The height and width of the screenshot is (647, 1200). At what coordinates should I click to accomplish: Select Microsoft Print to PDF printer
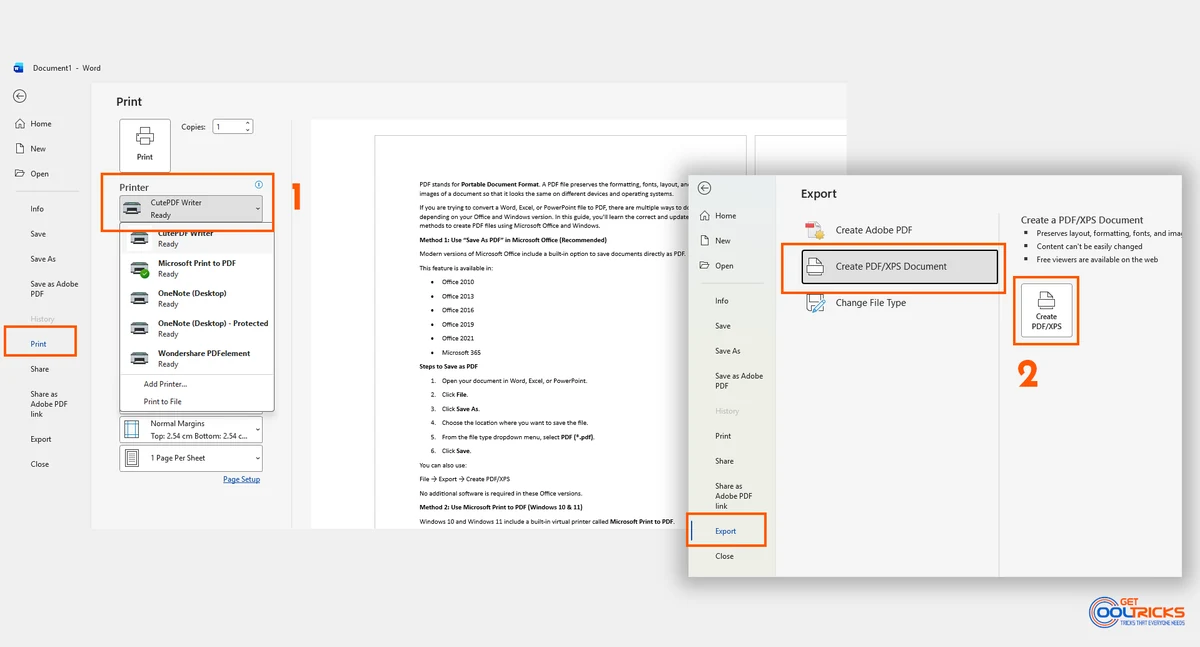(x=197, y=268)
